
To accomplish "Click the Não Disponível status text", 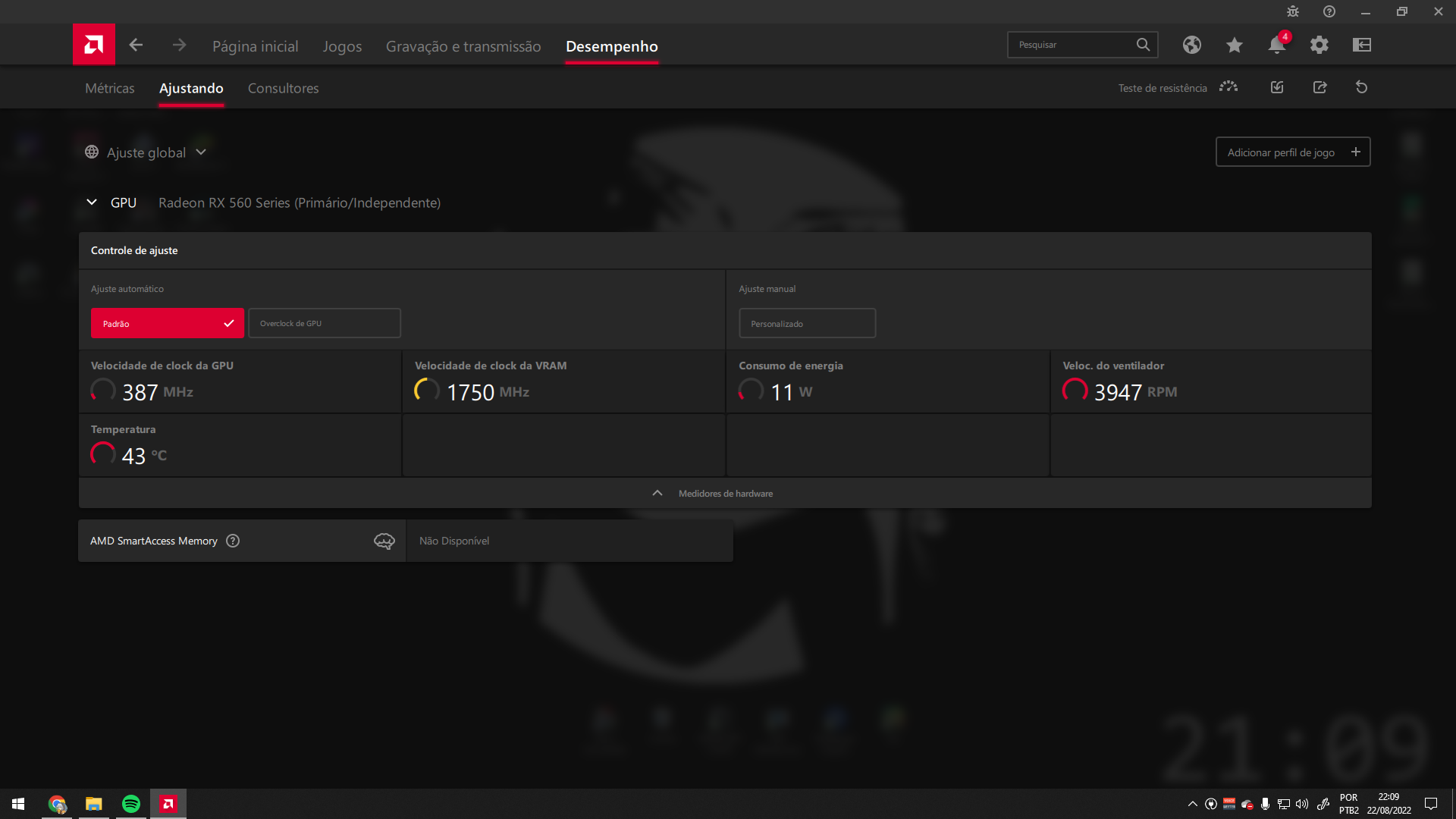I will [454, 541].
